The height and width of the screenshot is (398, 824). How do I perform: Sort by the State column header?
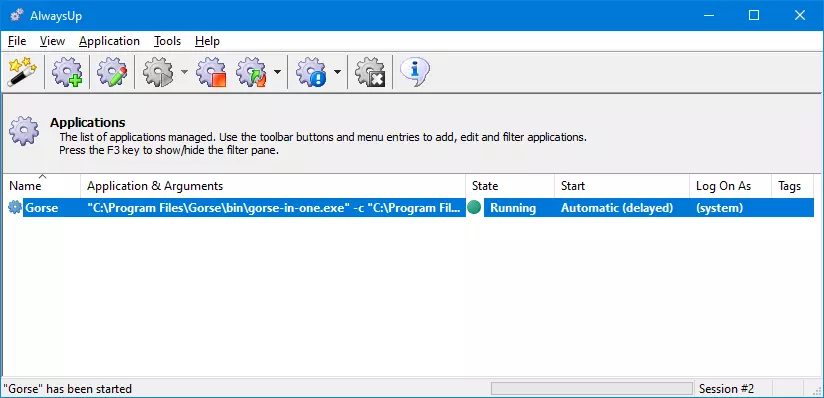(x=510, y=186)
